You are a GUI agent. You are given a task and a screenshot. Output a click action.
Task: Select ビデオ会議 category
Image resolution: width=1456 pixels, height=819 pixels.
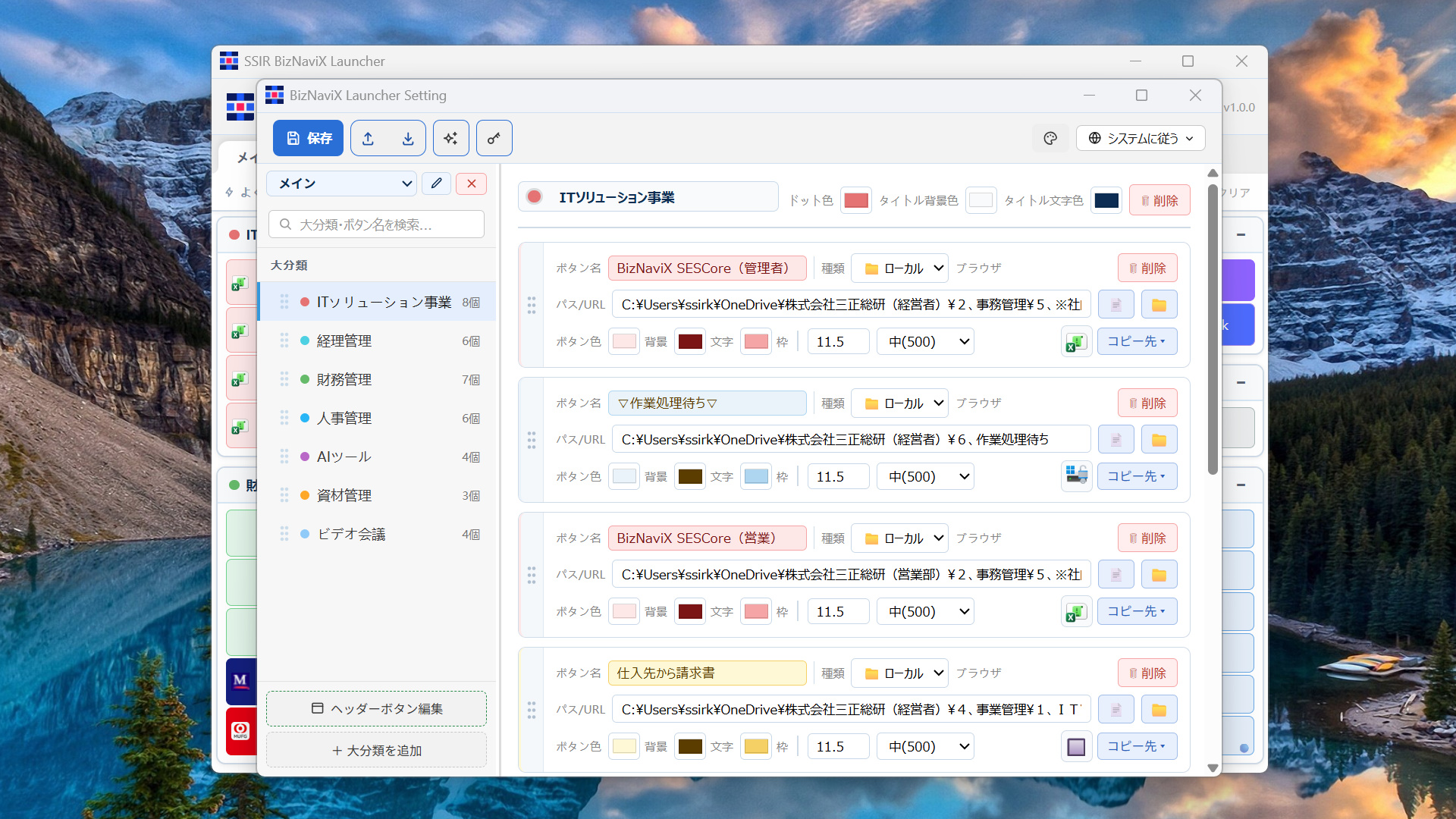pyautogui.click(x=377, y=534)
